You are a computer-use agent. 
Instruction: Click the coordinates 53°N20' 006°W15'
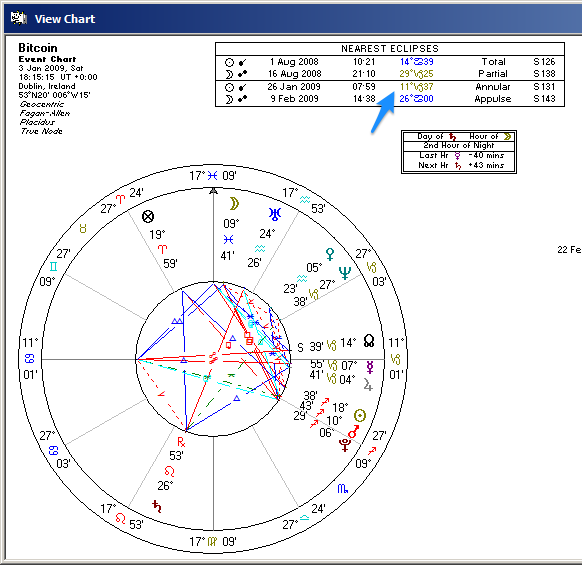click(55, 95)
